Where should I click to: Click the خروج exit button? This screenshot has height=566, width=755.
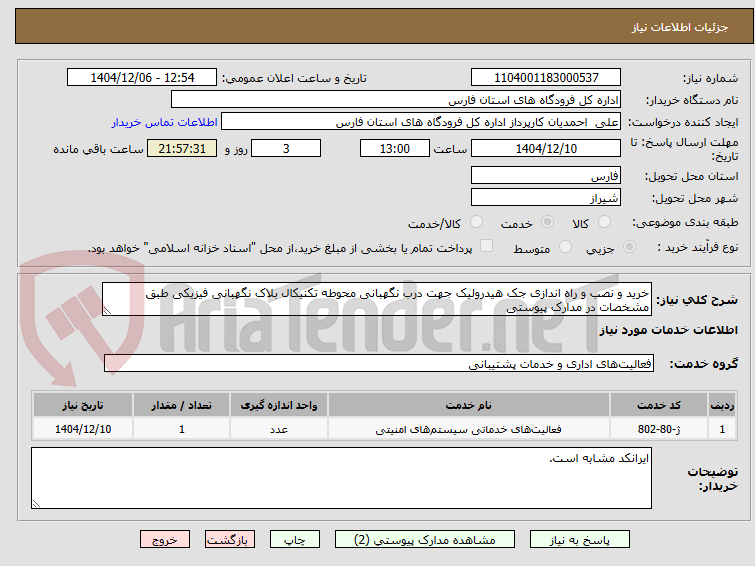click(x=165, y=540)
